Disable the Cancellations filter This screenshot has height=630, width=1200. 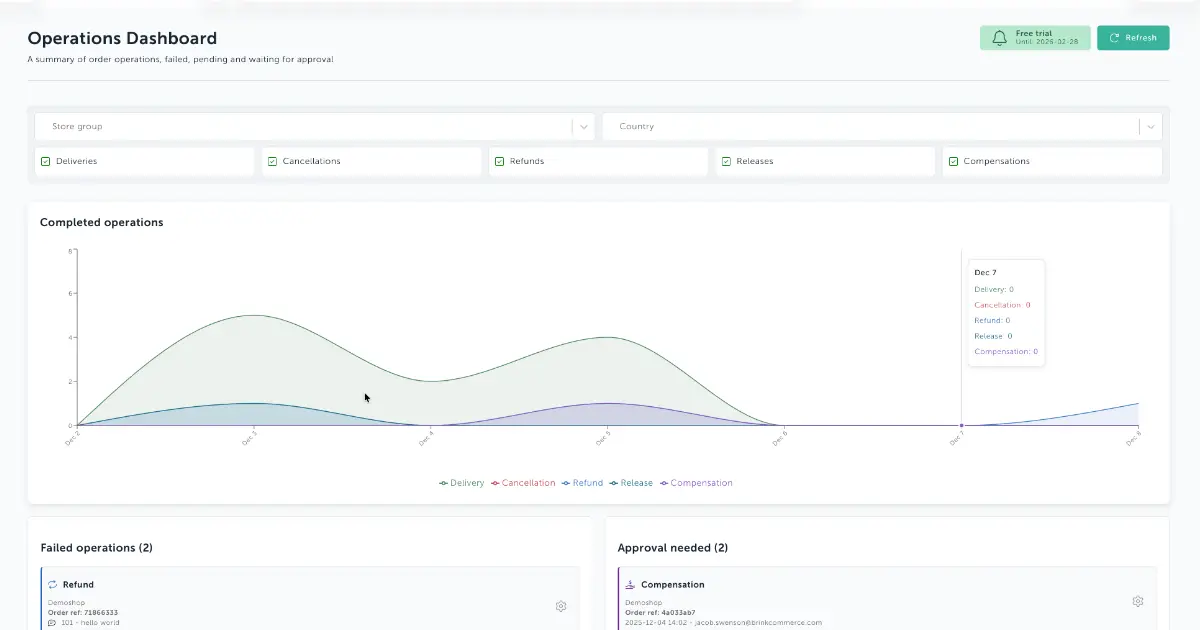click(272, 161)
